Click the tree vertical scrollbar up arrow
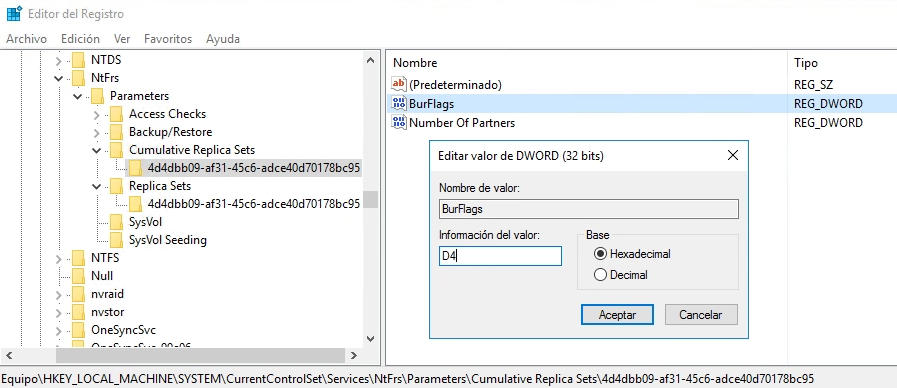The image size is (897, 388). [x=370, y=60]
